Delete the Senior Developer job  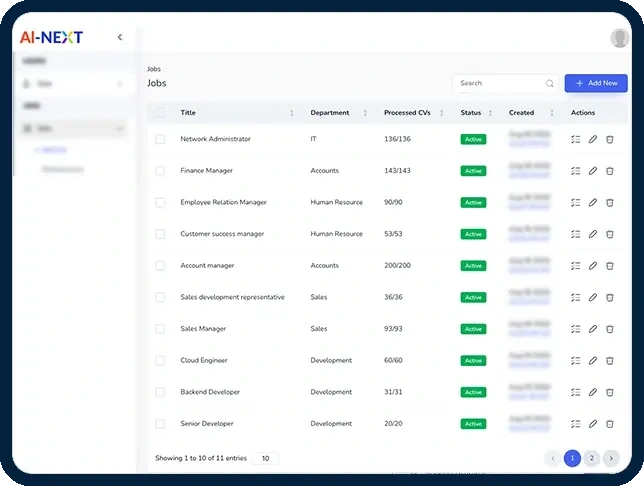[x=610, y=424]
